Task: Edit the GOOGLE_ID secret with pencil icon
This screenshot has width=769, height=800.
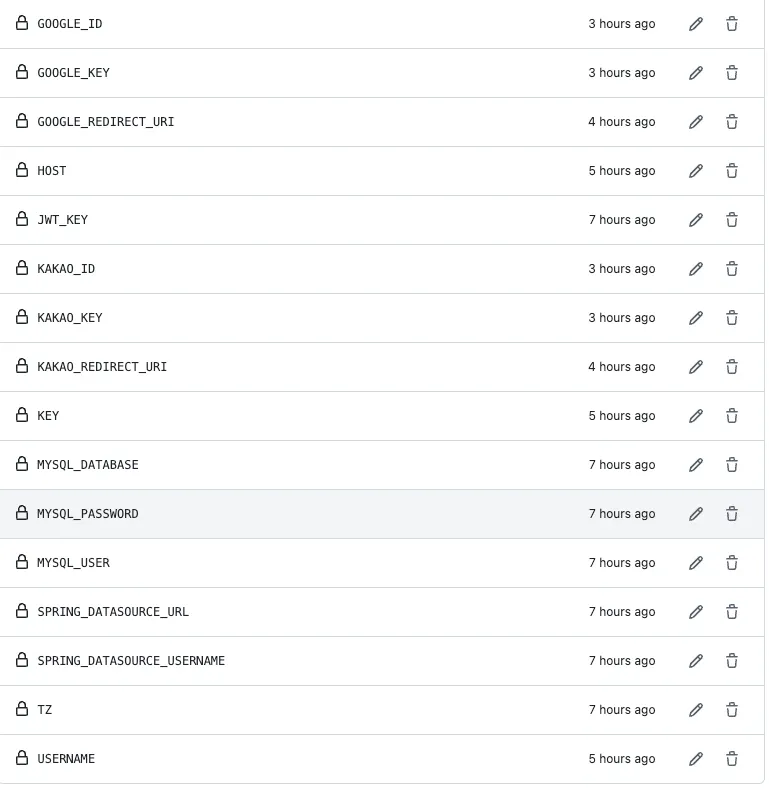Action: (x=696, y=24)
